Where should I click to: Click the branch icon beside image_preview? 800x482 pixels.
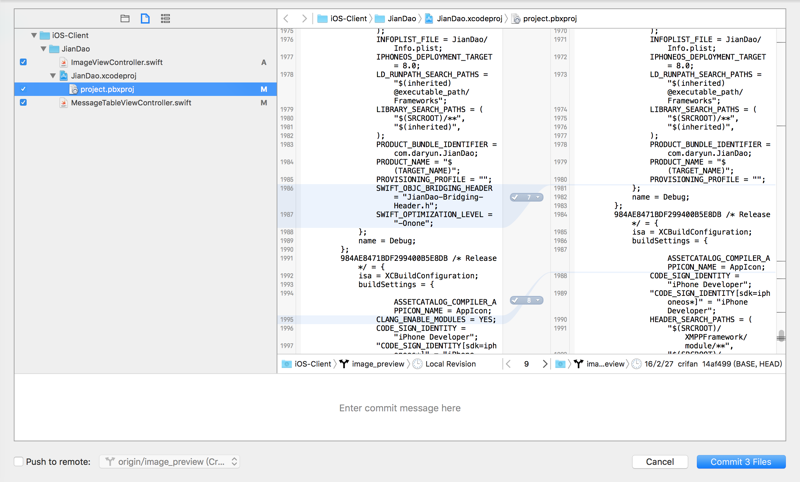(x=344, y=364)
